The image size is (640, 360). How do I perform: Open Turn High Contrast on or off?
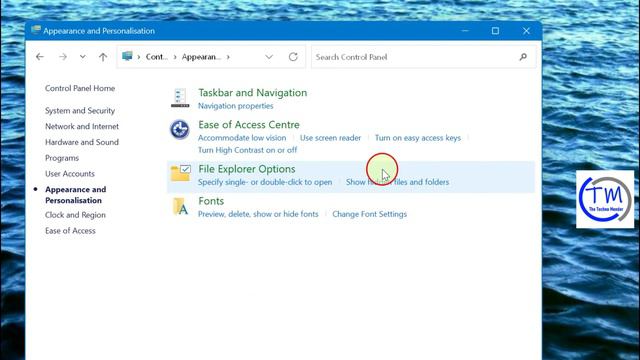tap(248, 150)
